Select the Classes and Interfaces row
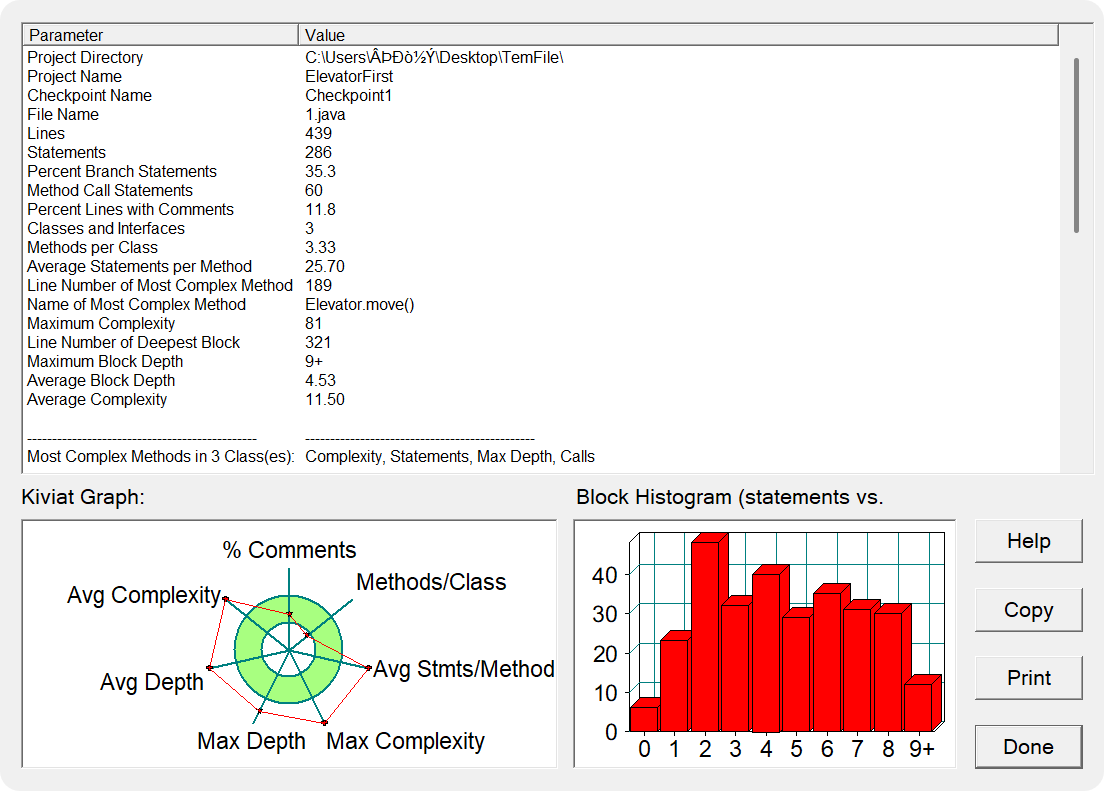1104x791 pixels. (541, 228)
